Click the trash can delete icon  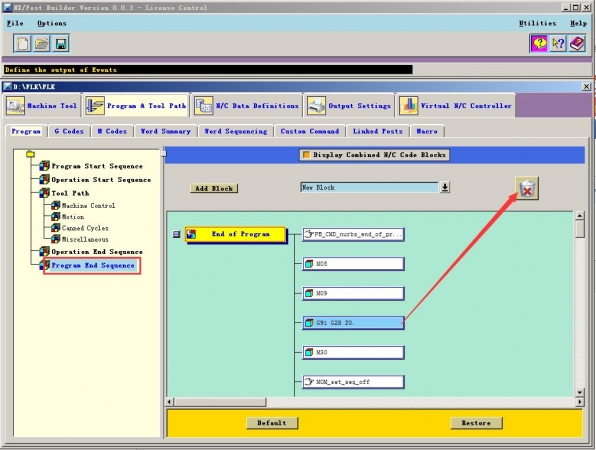[x=527, y=189]
